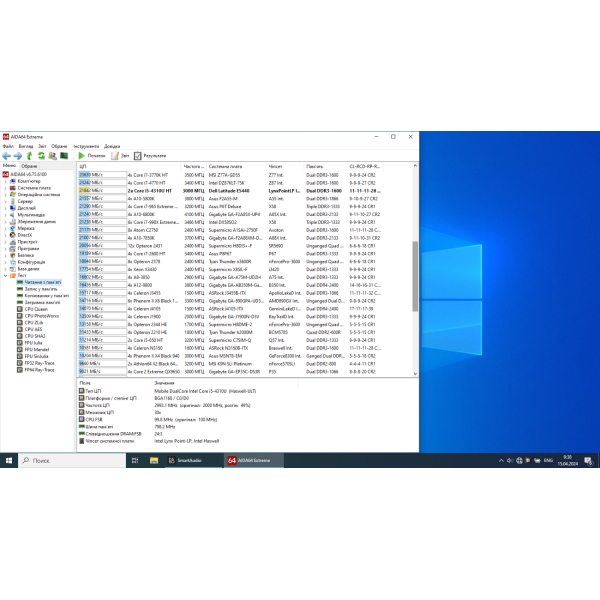Click the users icon in the toolbar

click(x=52, y=156)
